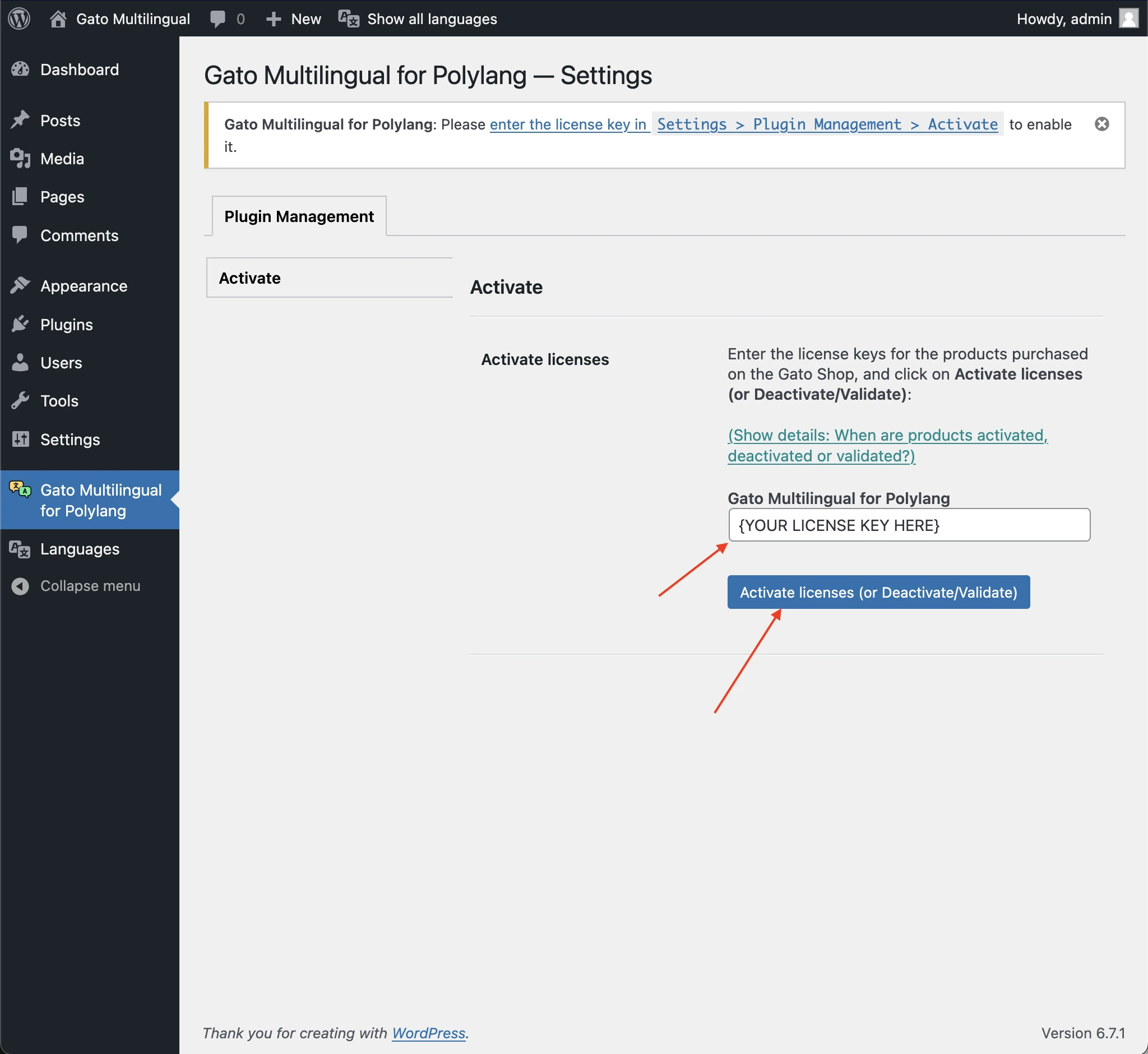Open the comments bubble icon in admin bar

[x=217, y=19]
